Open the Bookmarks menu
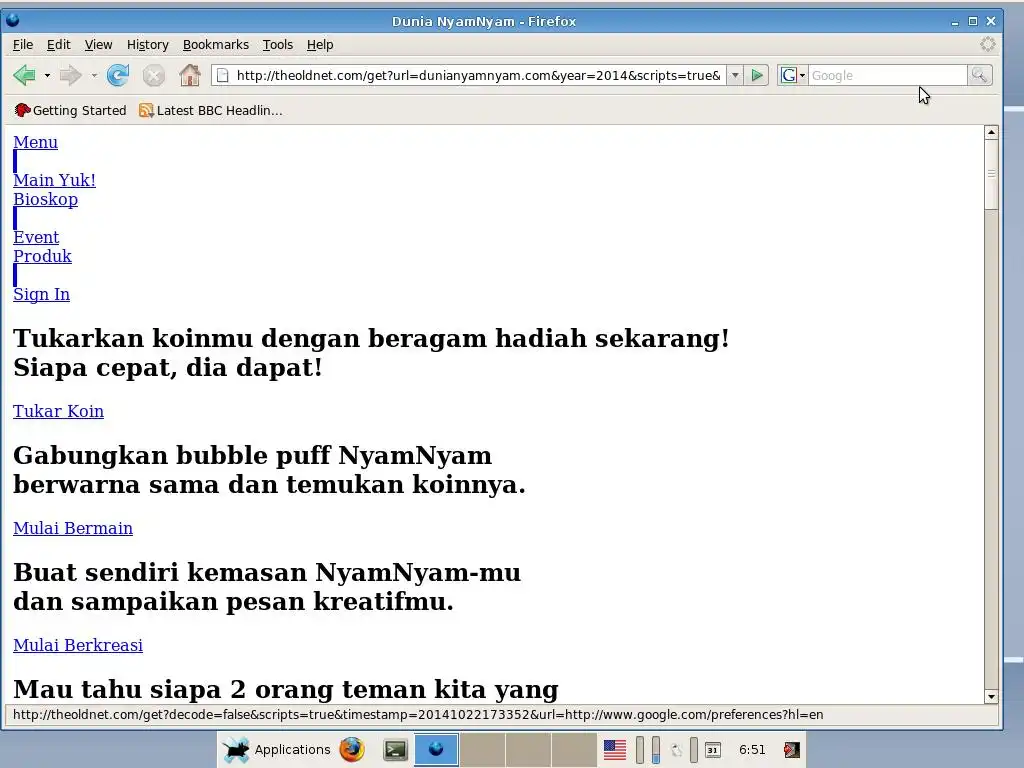1024x768 pixels. click(216, 44)
